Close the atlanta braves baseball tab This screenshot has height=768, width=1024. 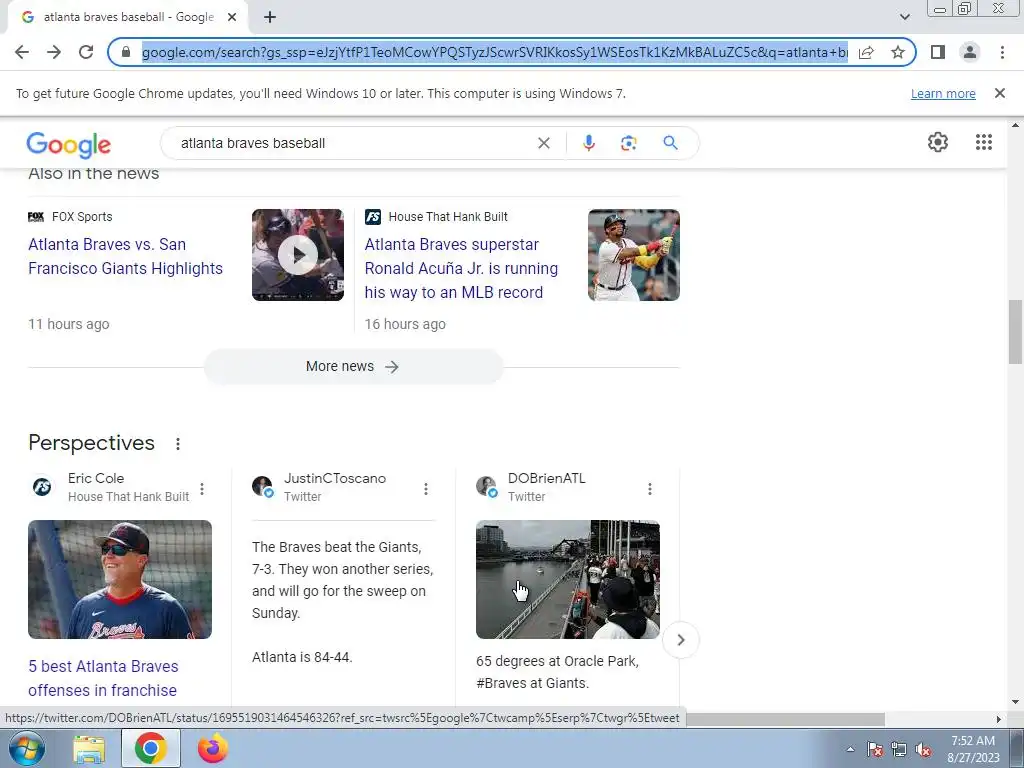pyautogui.click(x=232, y=17)
